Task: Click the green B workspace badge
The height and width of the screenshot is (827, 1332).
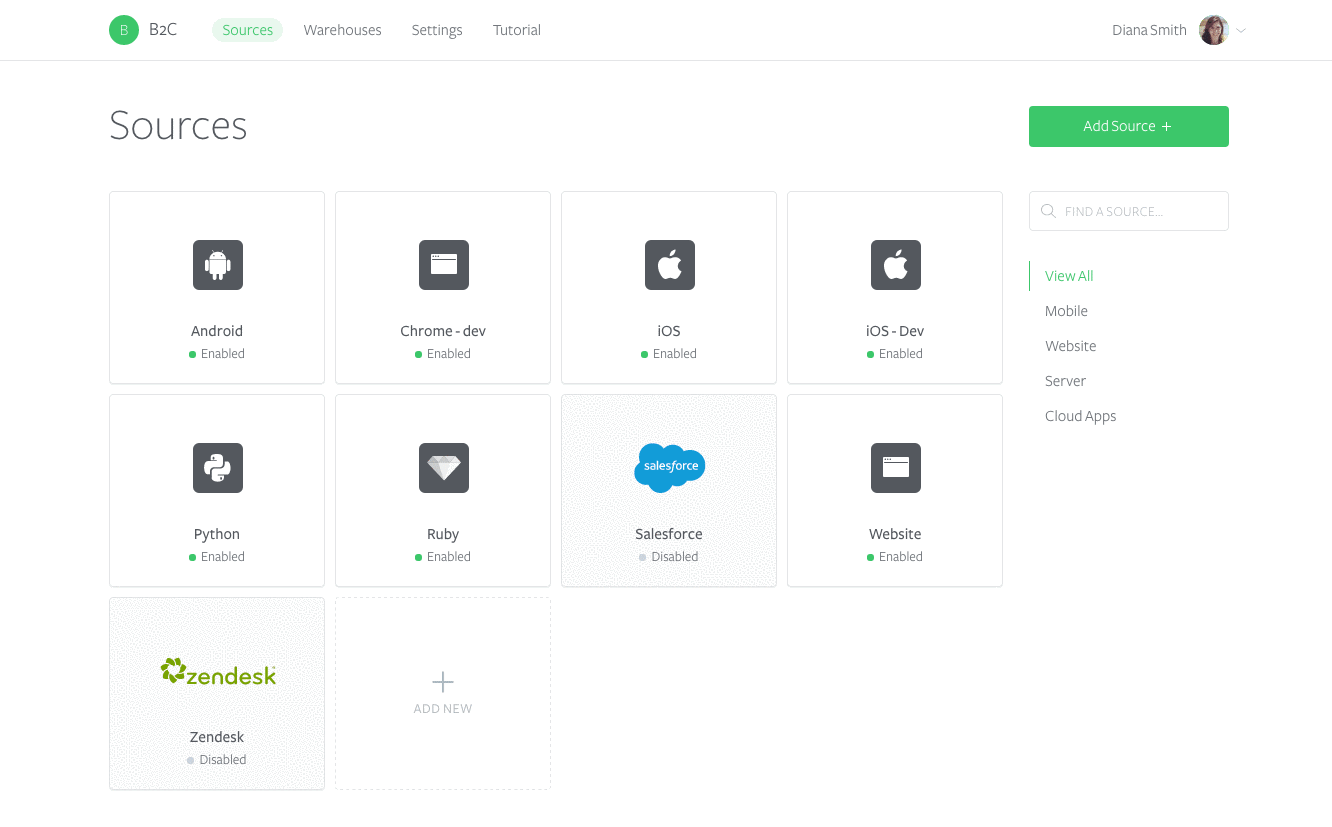Action: pyautogui.click(x=124, y=30)
